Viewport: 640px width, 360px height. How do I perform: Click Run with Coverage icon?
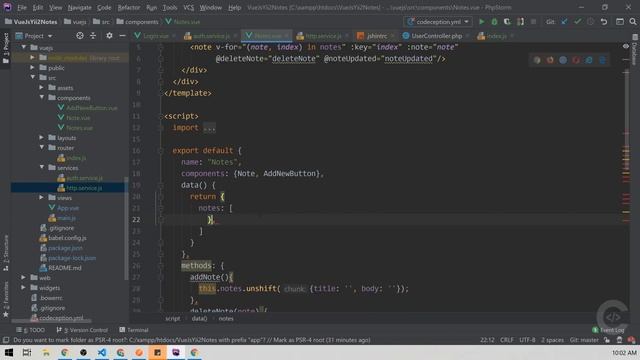(x=507, y=22)
